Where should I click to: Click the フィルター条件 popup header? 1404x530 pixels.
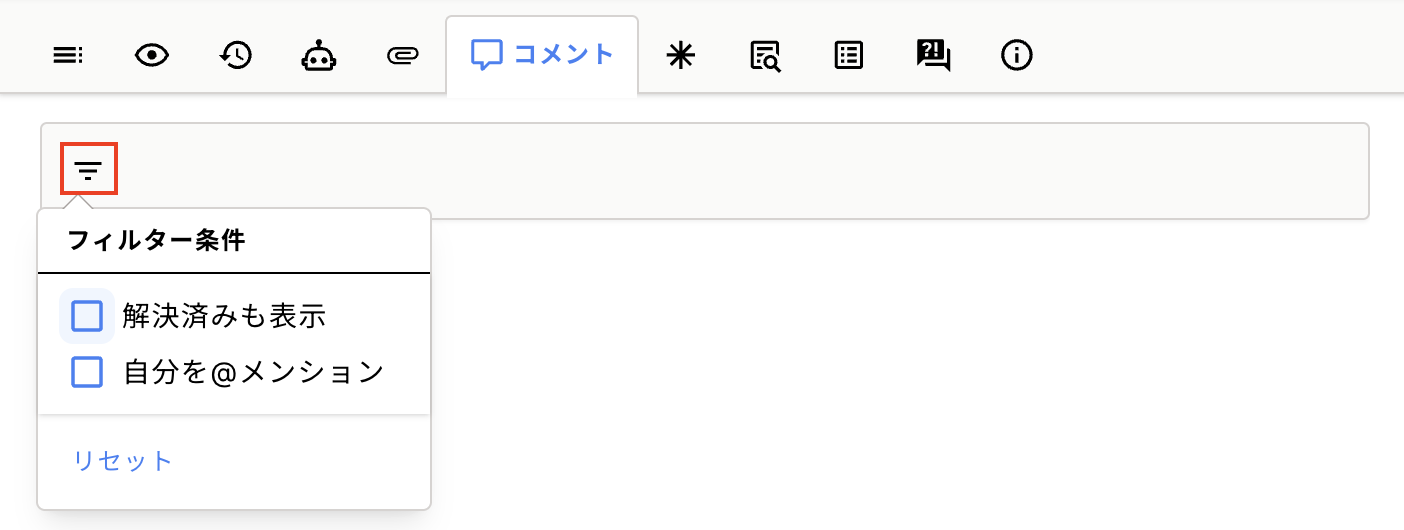click(x=156, y=241)
